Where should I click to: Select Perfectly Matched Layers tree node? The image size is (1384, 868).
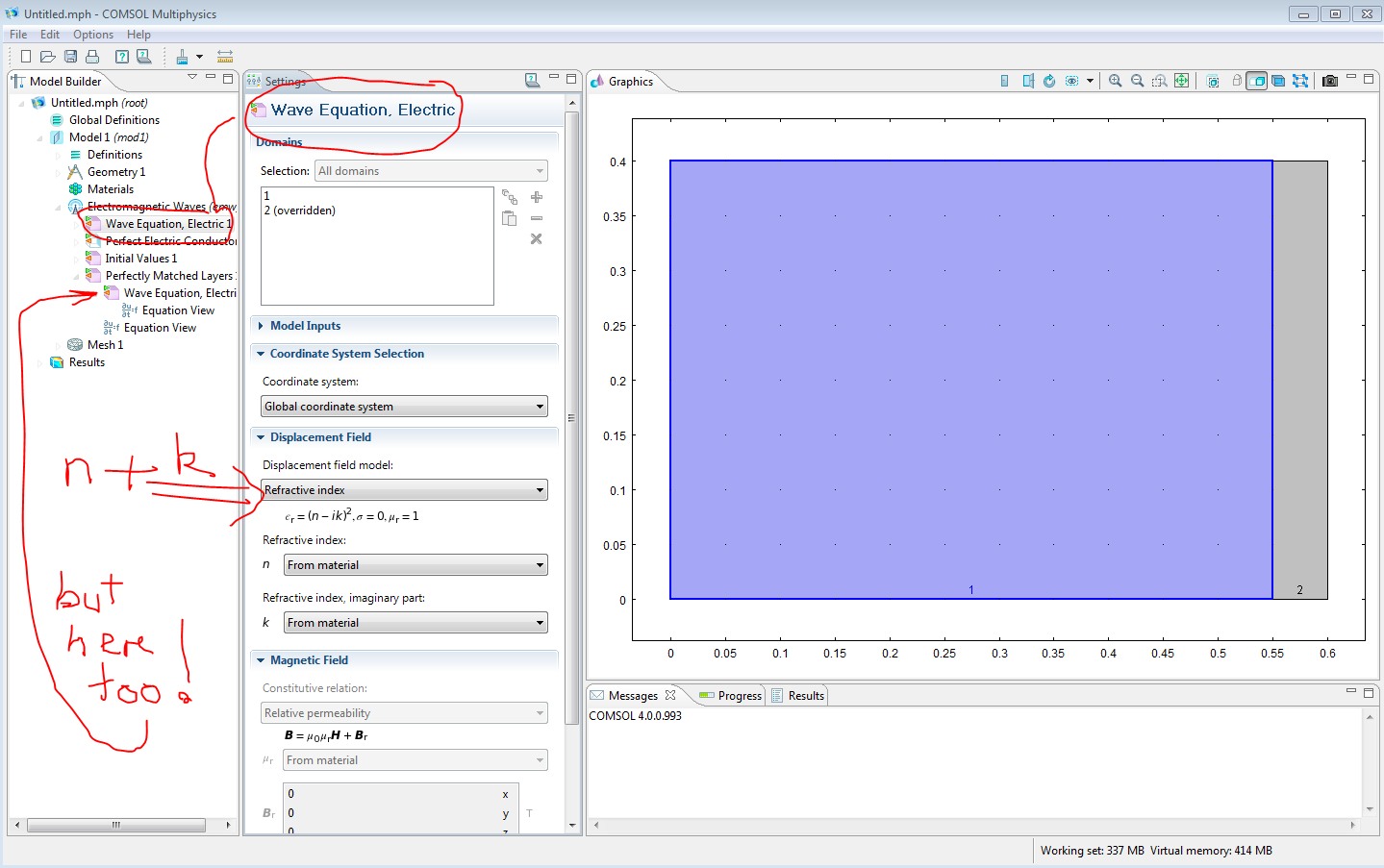click(x=168, y=276)
